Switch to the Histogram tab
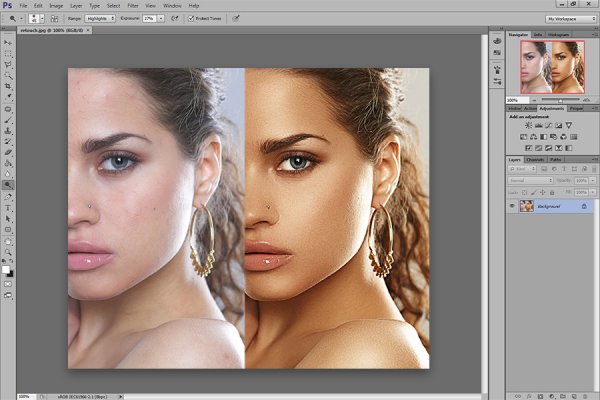 coord(558,34)
